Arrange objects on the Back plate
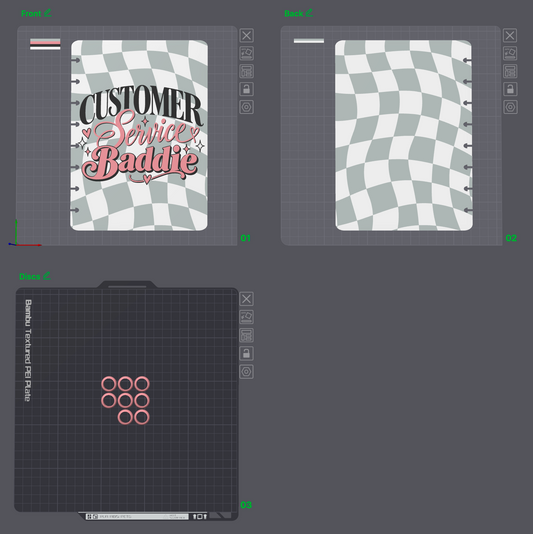 pyautogui.click(x=510, y=72)
